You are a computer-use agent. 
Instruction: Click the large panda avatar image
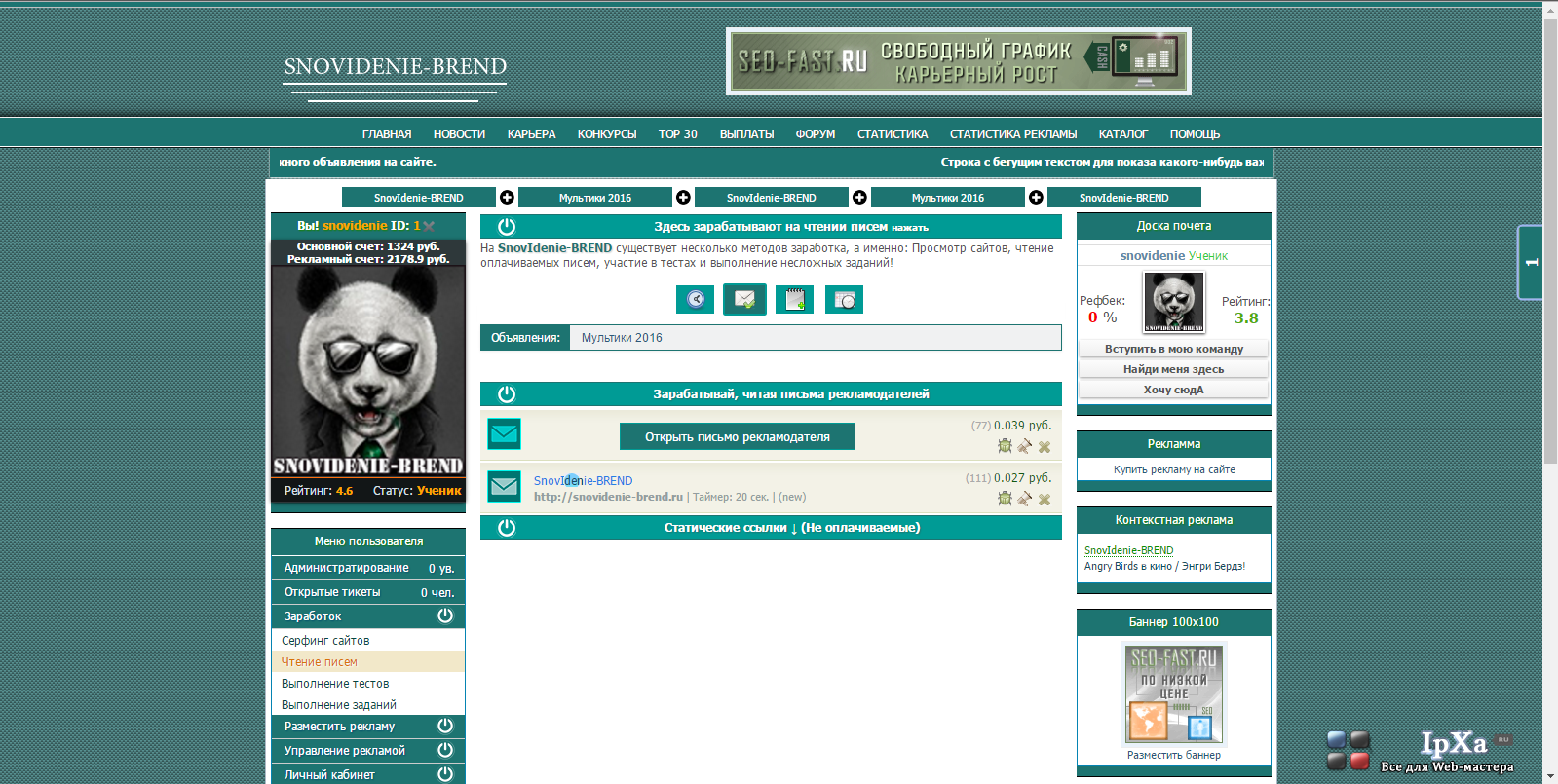point(368,373)
